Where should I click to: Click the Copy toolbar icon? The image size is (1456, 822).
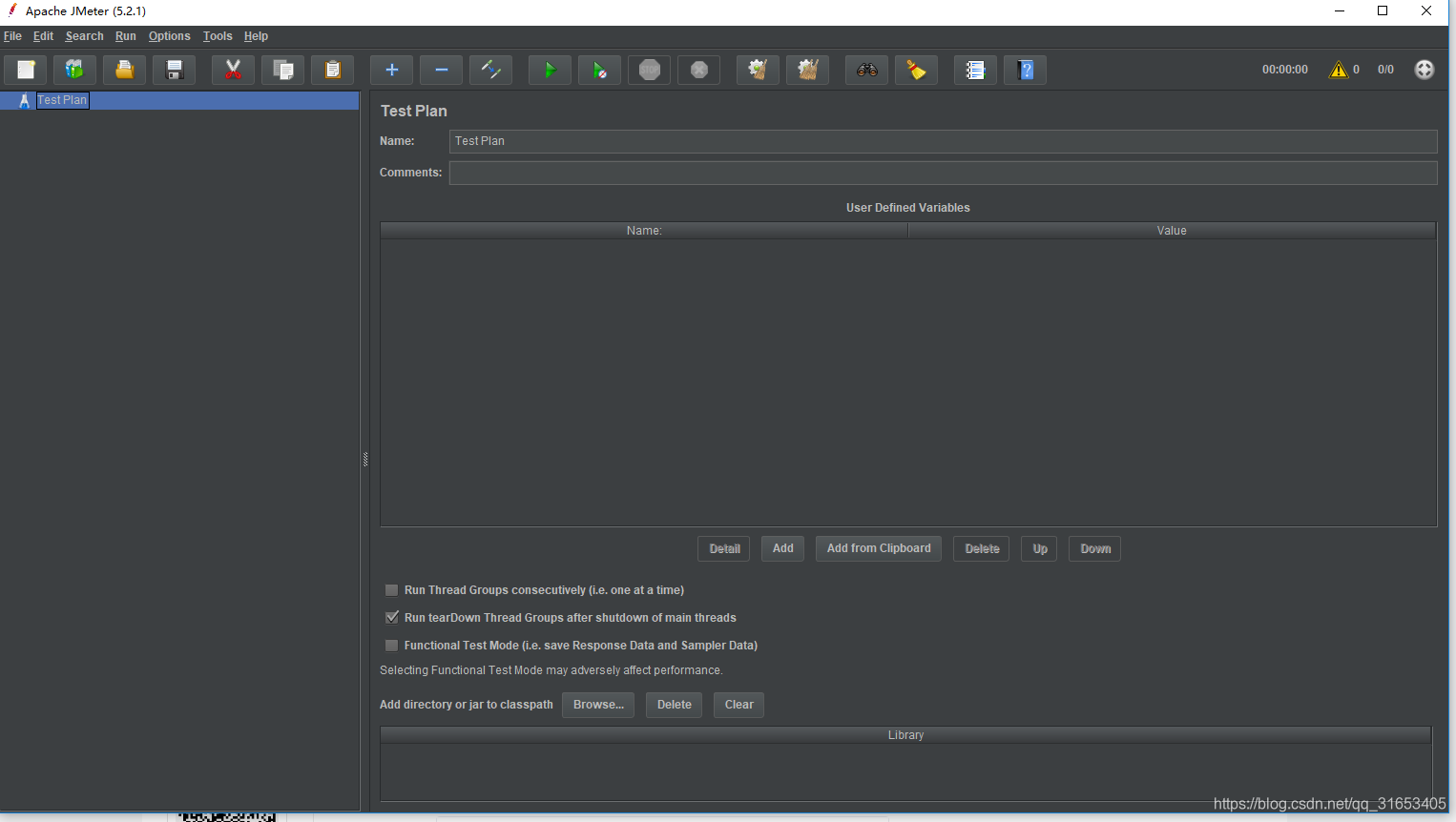pos(283,70)
